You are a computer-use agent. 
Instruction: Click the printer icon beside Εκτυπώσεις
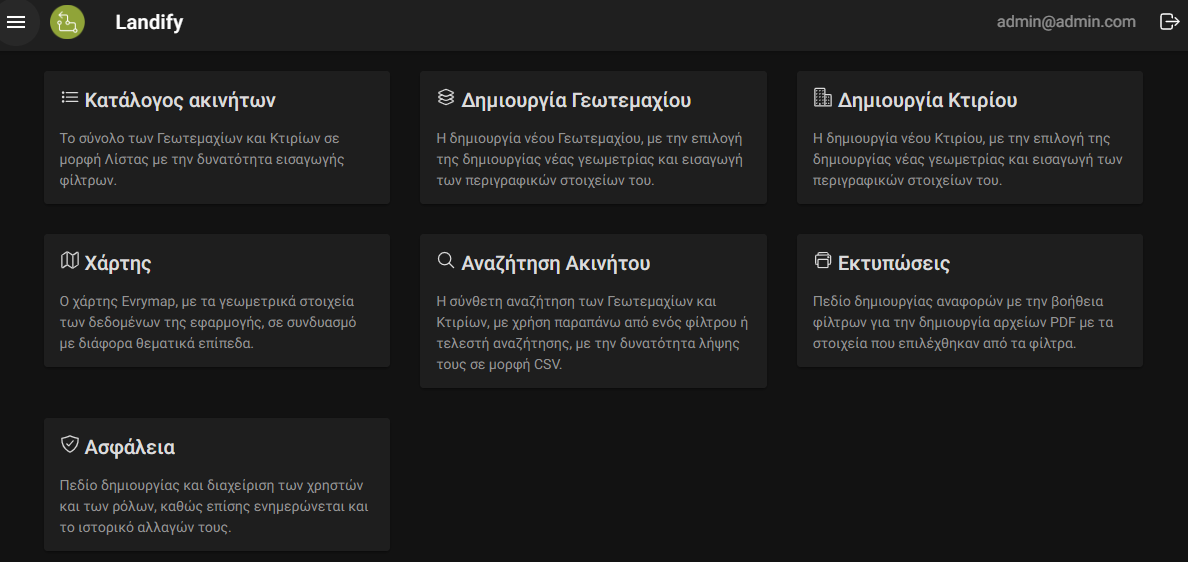click(823, 261)
